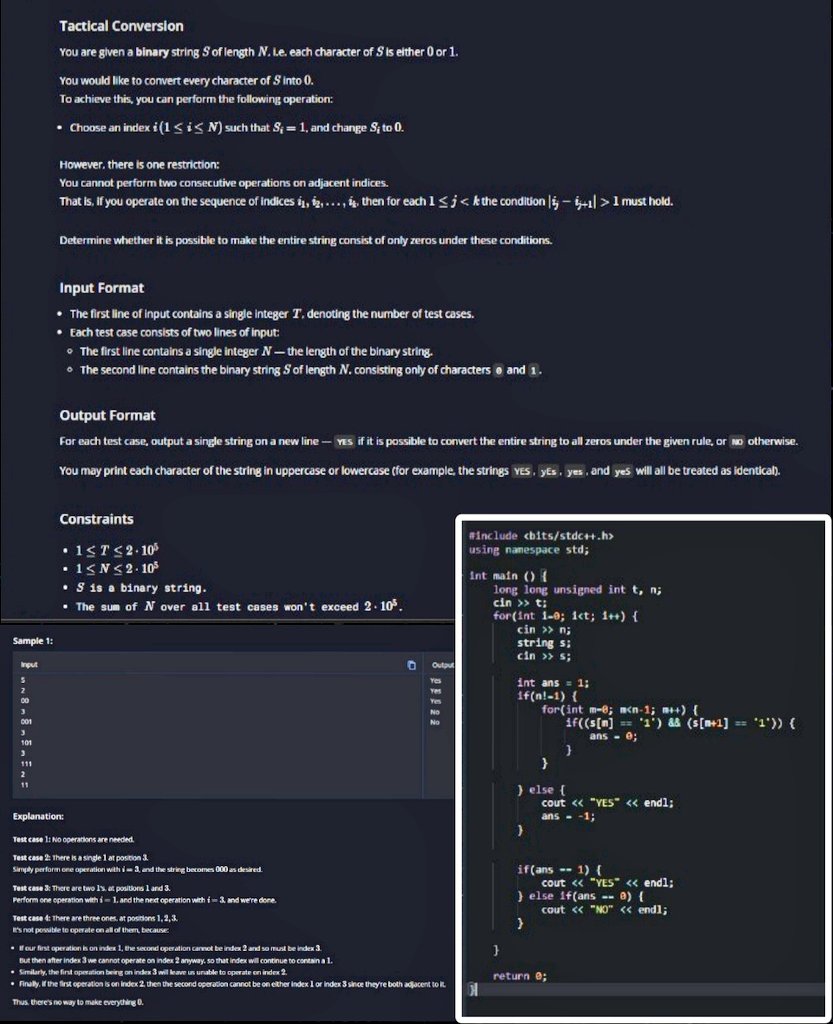
Task: Click the 'Tactical Conversion' problem title
Action: pos(121,26)
